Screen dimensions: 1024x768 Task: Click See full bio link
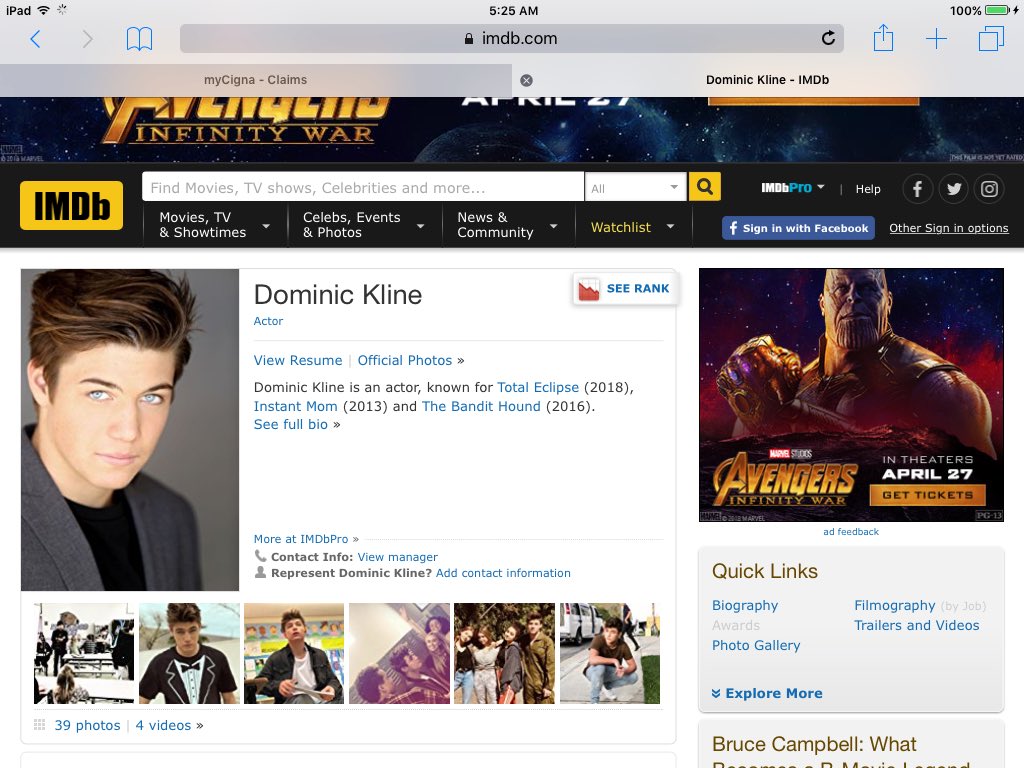click(x=291, y=424)
